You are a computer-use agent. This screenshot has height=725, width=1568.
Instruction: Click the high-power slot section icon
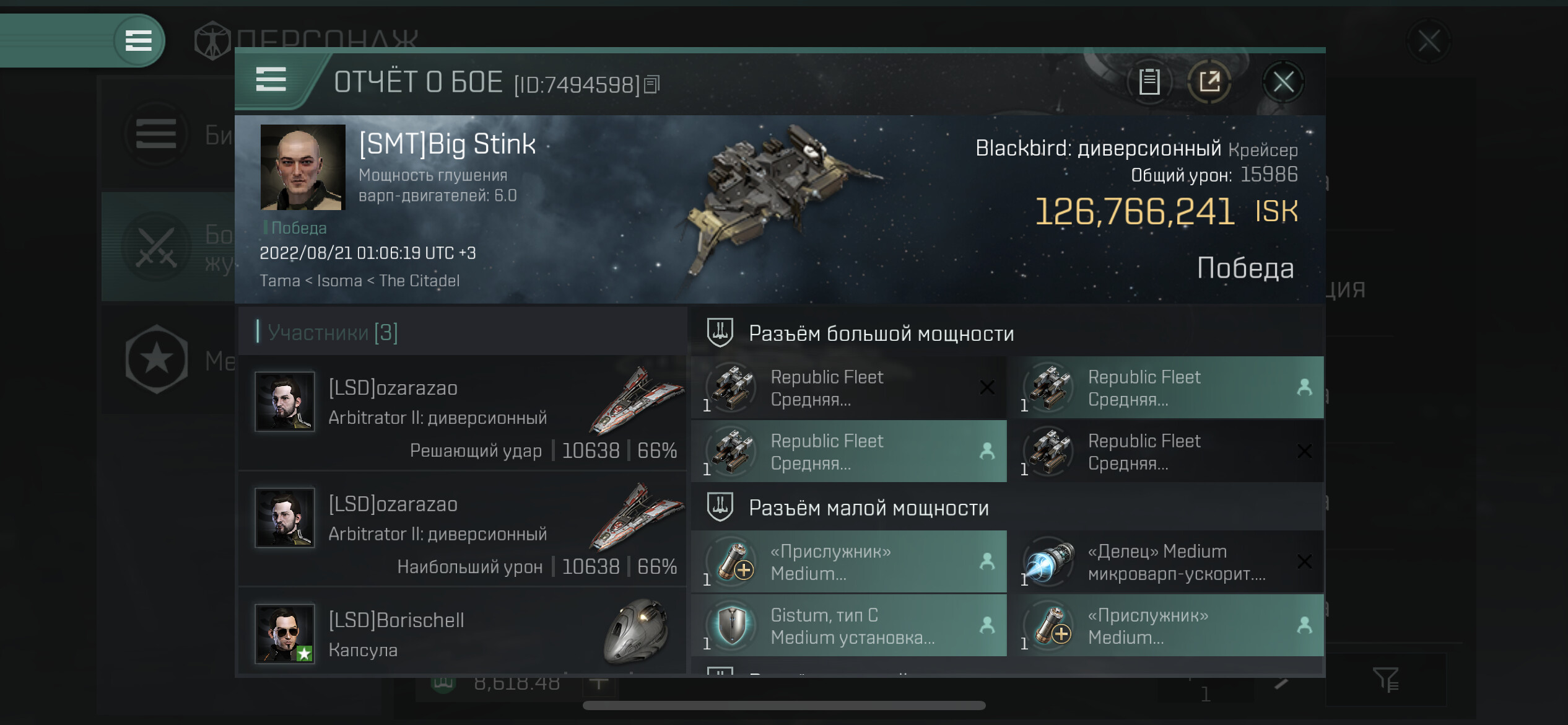tap(720, 333)
